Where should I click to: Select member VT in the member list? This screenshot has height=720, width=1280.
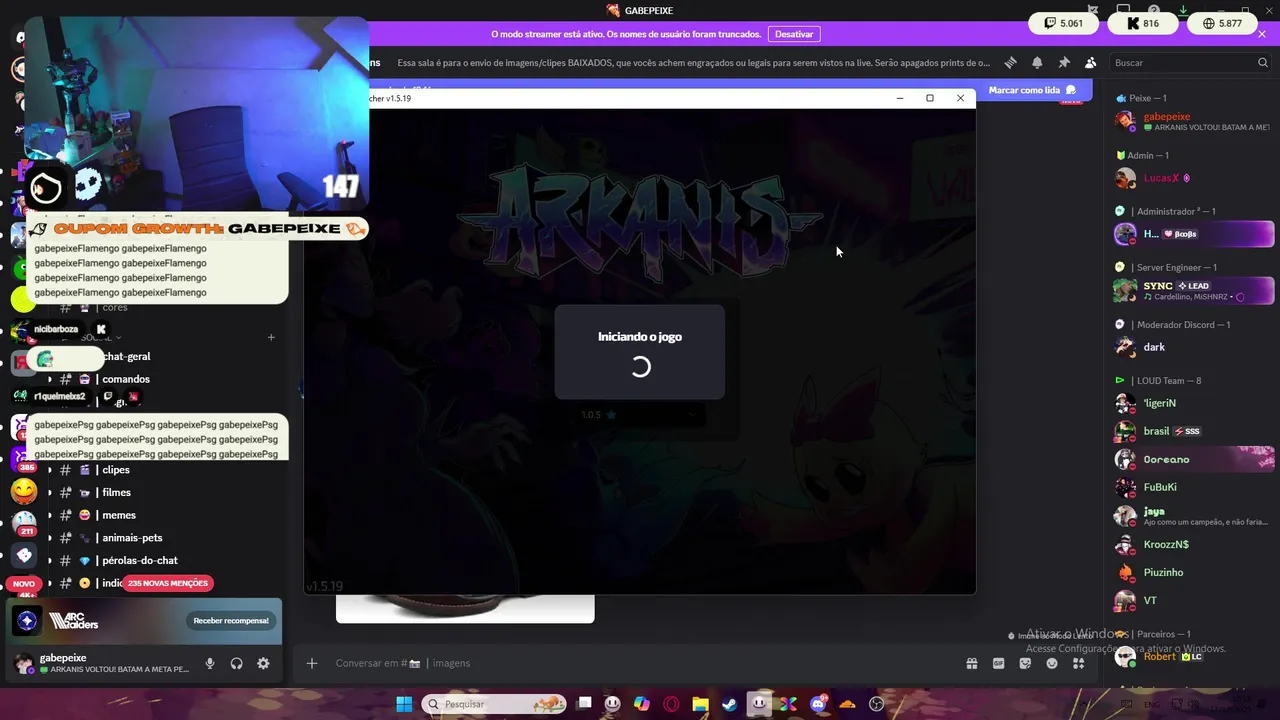coord(1193,600)
